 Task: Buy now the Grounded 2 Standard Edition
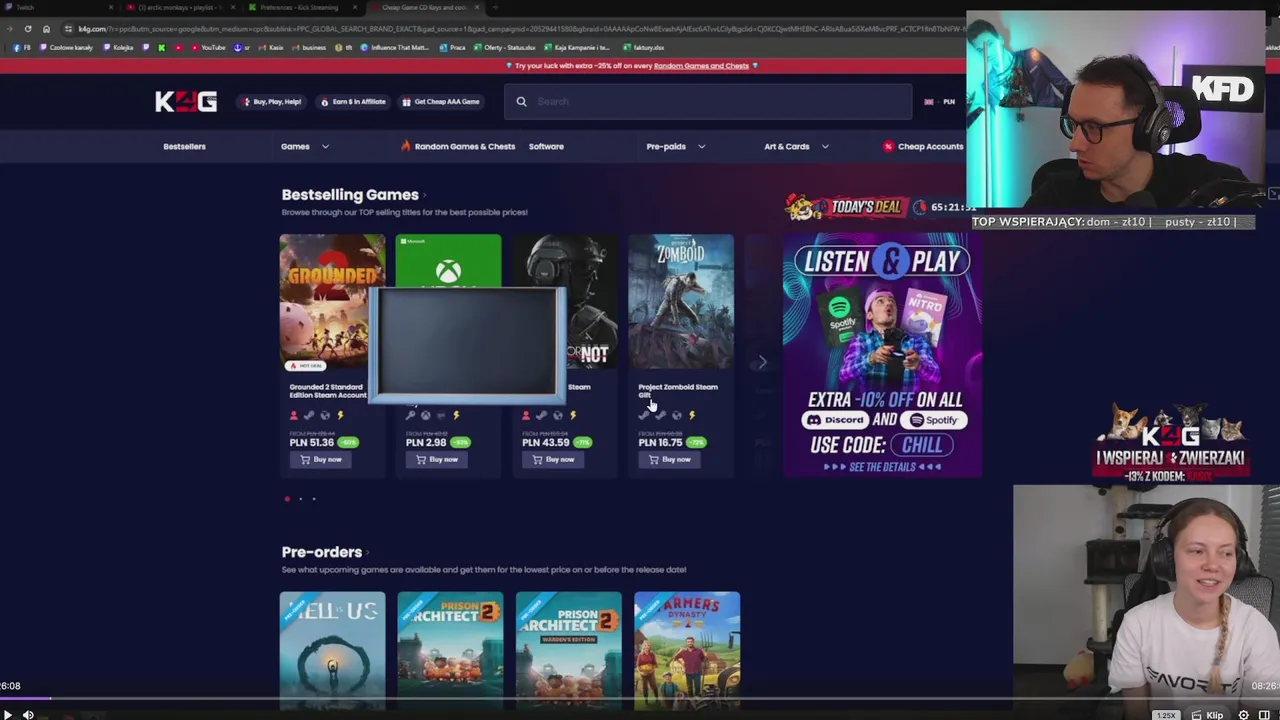(321, 459)
